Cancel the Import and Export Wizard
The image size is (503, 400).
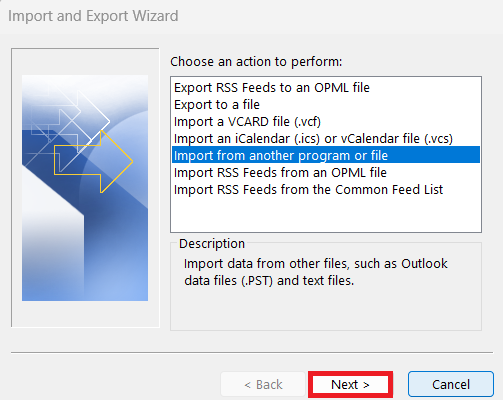451,384
